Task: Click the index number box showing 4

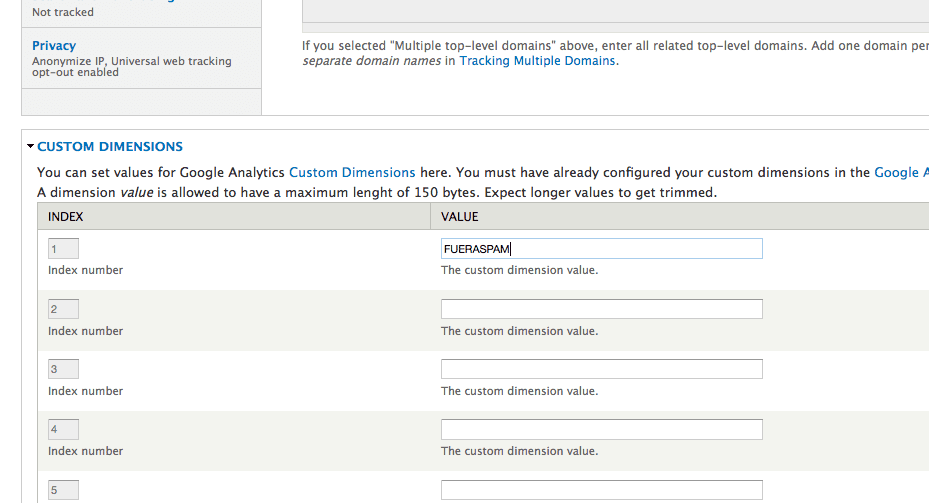Action: pos(63,430)
